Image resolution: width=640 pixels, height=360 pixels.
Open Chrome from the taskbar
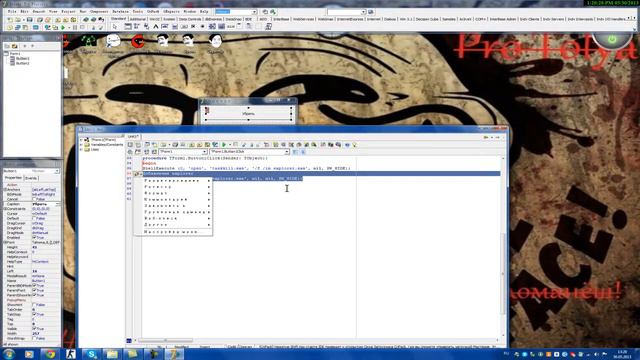(x=50, y=354)
